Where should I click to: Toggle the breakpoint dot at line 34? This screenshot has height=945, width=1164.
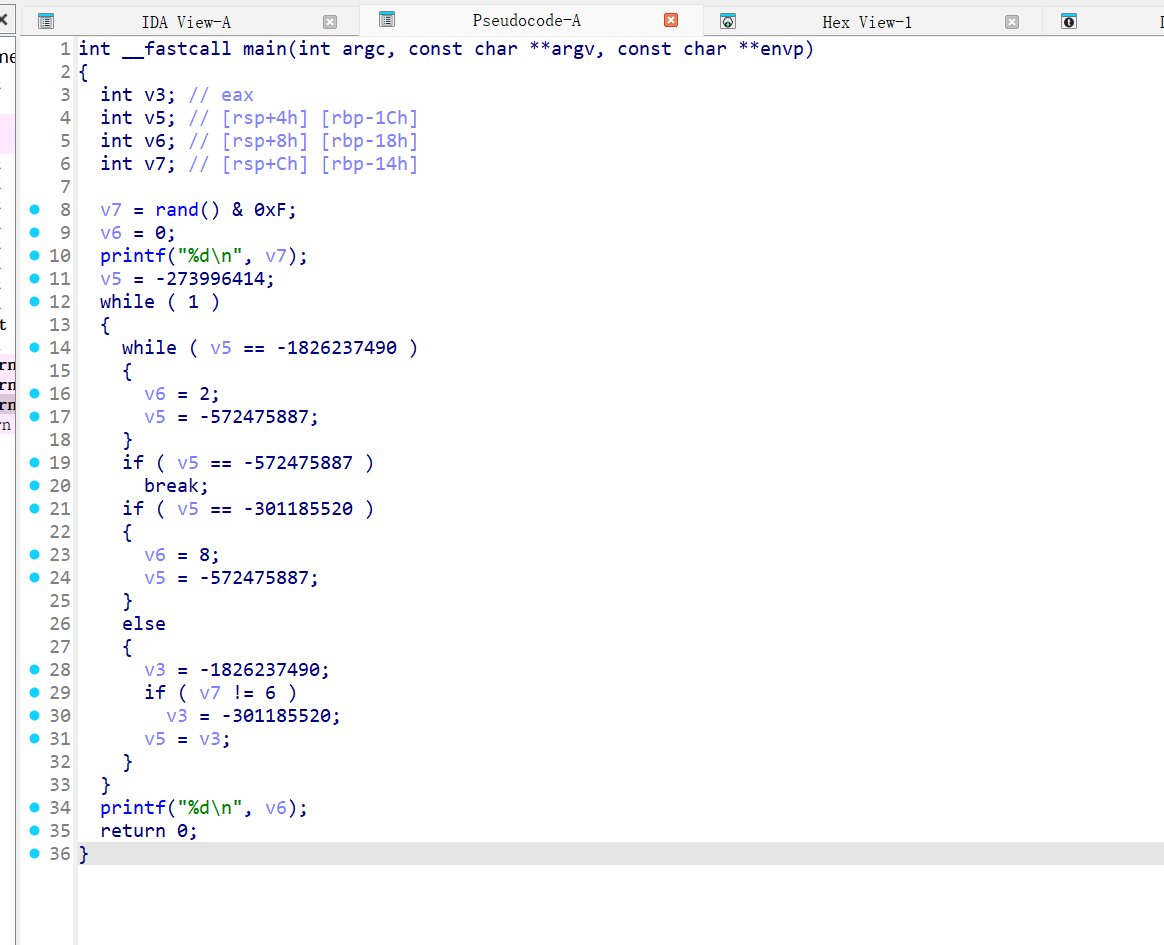pos(36,807)
